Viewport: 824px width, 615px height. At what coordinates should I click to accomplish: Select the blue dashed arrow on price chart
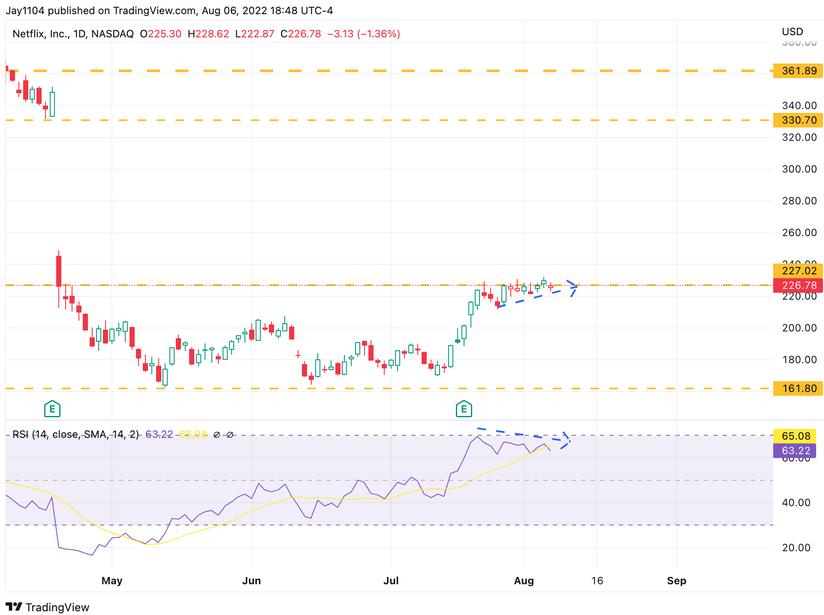point(537,293)
